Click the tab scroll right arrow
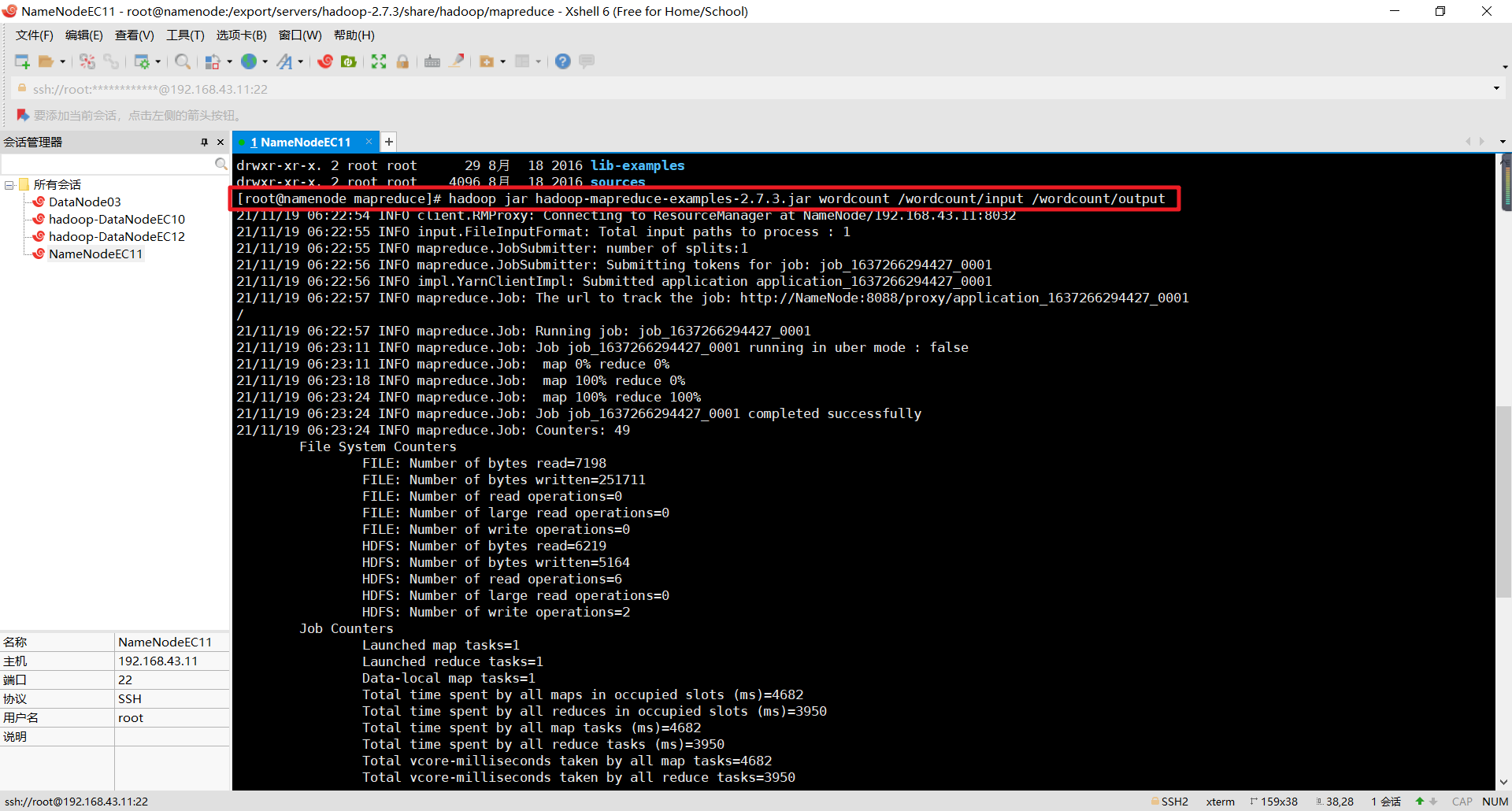 (x=1482, y=142)
